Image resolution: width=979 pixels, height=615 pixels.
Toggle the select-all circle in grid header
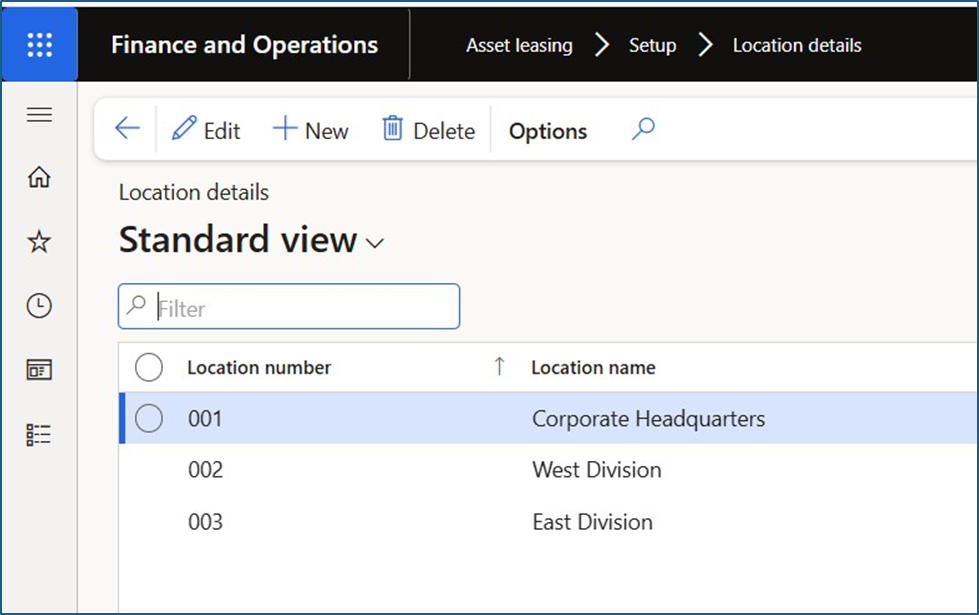pos(149,368)
